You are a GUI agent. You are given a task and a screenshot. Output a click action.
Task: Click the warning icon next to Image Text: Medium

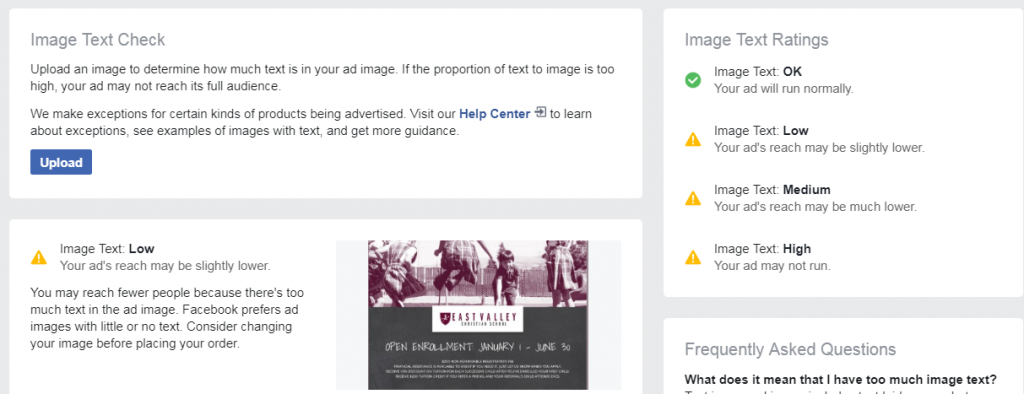[693, 198]
